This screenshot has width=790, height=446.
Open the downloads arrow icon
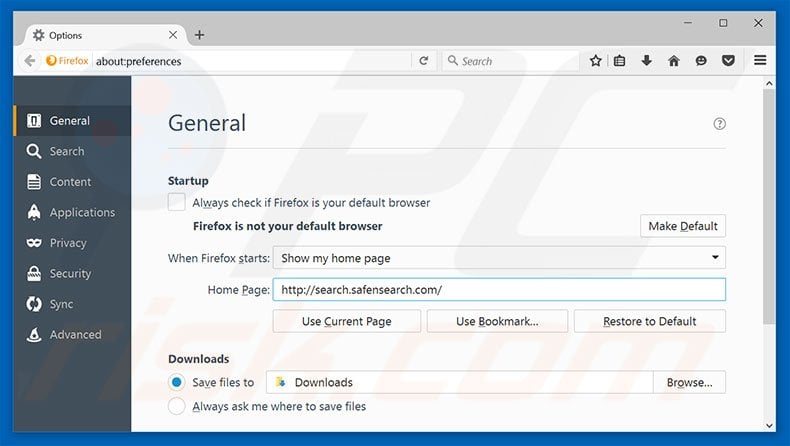click(646, 61)
